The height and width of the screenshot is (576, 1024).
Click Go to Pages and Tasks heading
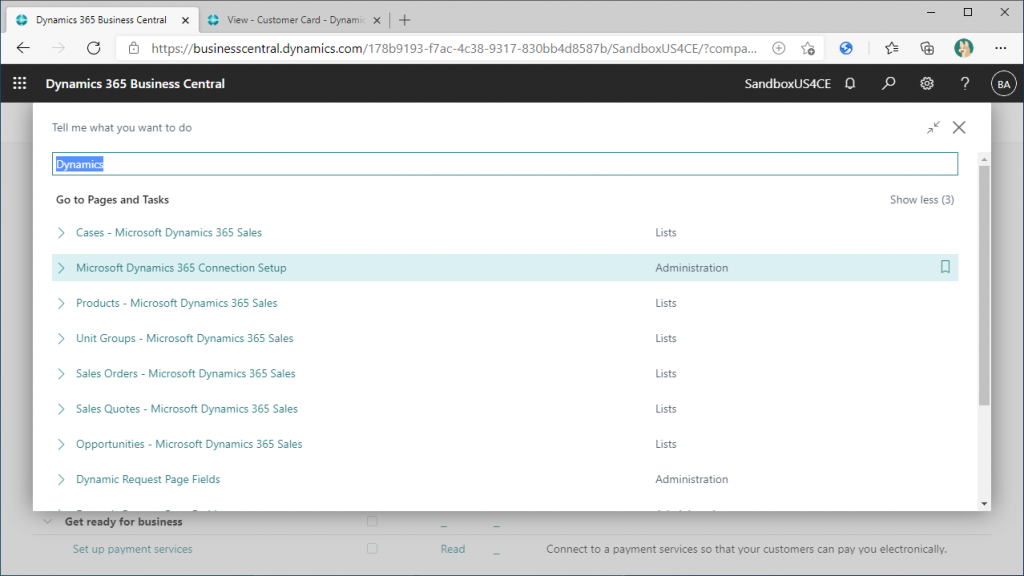pyautogui.click(x=112, y=200)
